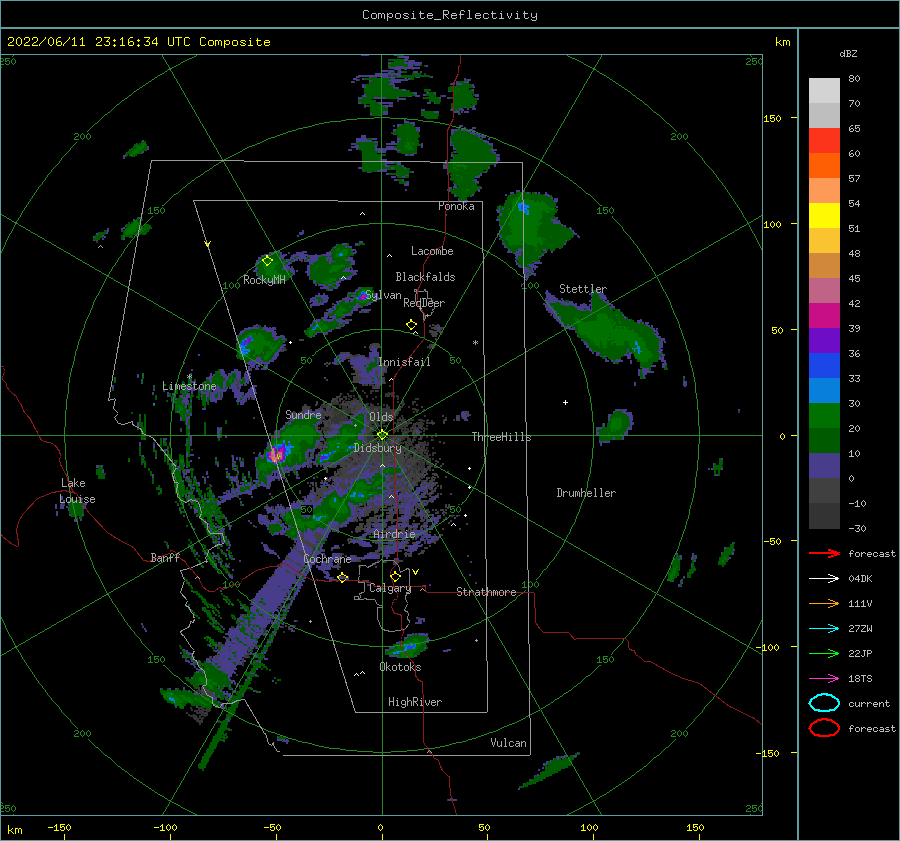The height and width of the screenshot is (841, 900).
Task: Select the Lake Louise label
Action: (77, 491)
